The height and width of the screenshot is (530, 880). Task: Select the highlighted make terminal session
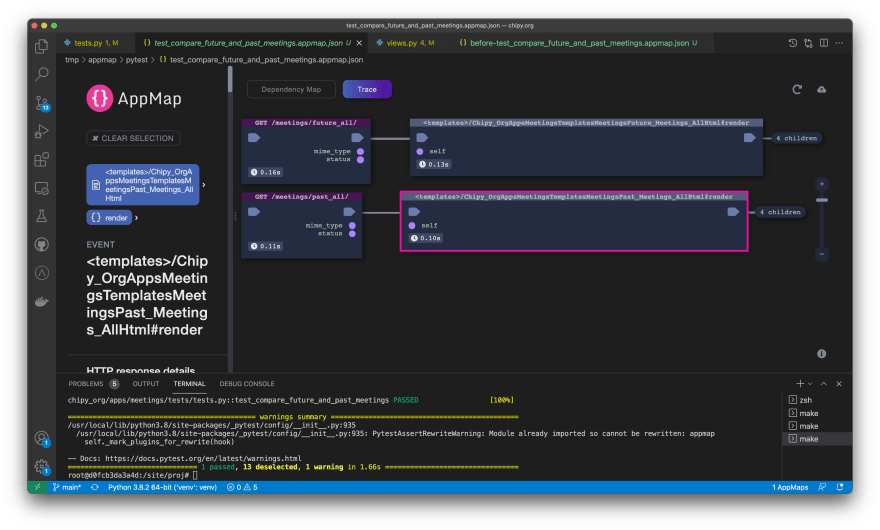coord(817,439)
